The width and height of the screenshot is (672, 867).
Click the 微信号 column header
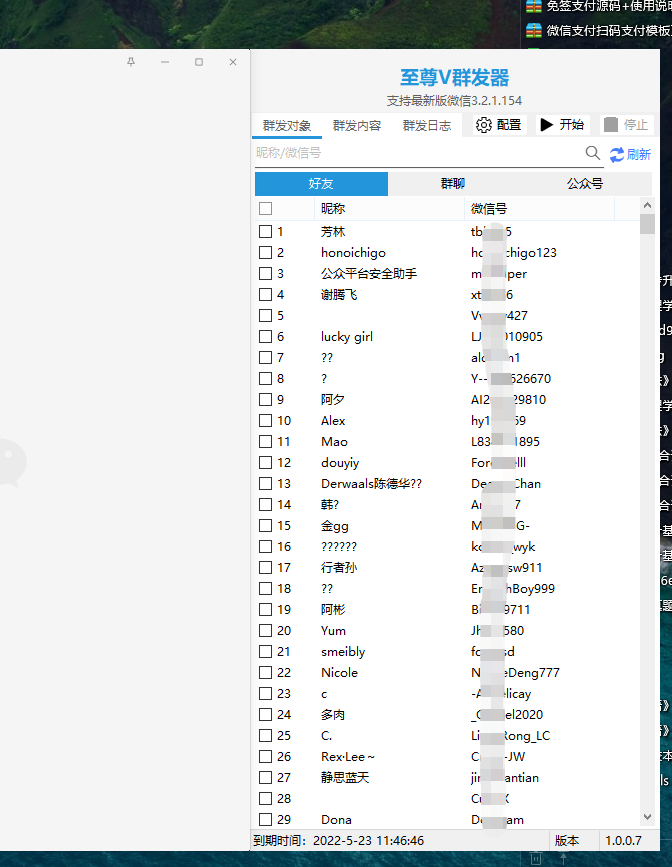[539, 208]
